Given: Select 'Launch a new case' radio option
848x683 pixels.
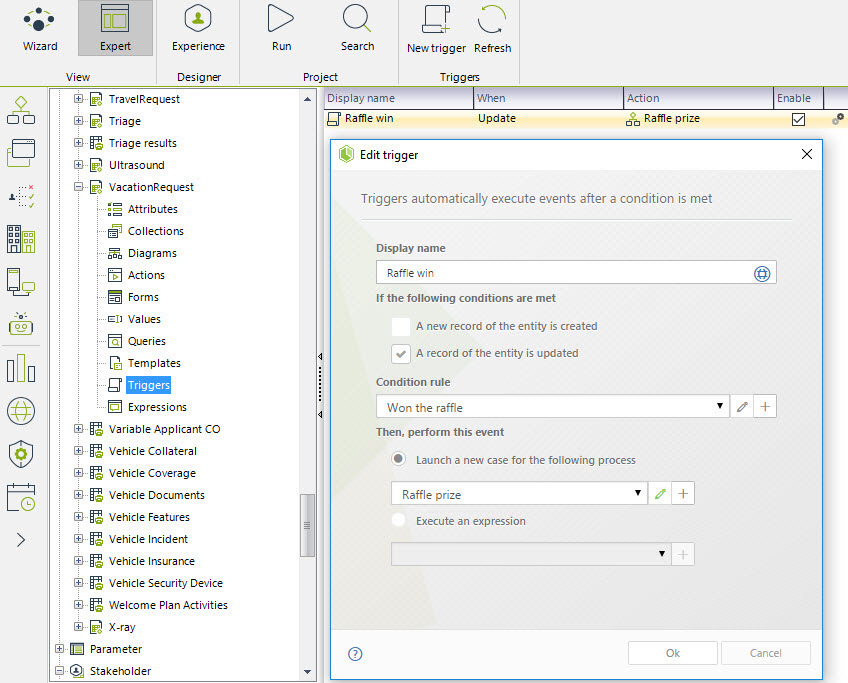Looking at the screenshot, I should [399, 459].
